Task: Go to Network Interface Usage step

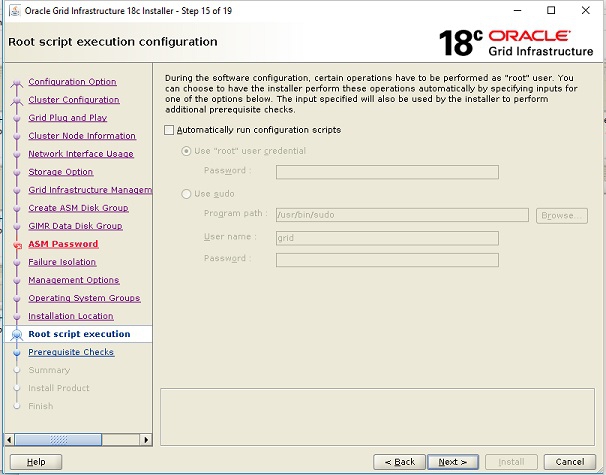Action: [x=81, y=154]
